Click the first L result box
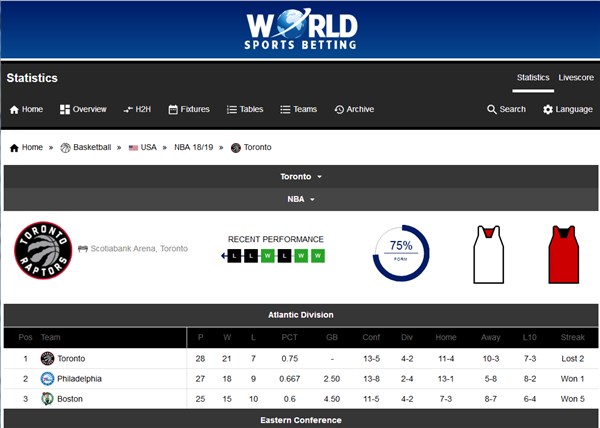This screenshot has width=600, height=428. pos(234,256)
